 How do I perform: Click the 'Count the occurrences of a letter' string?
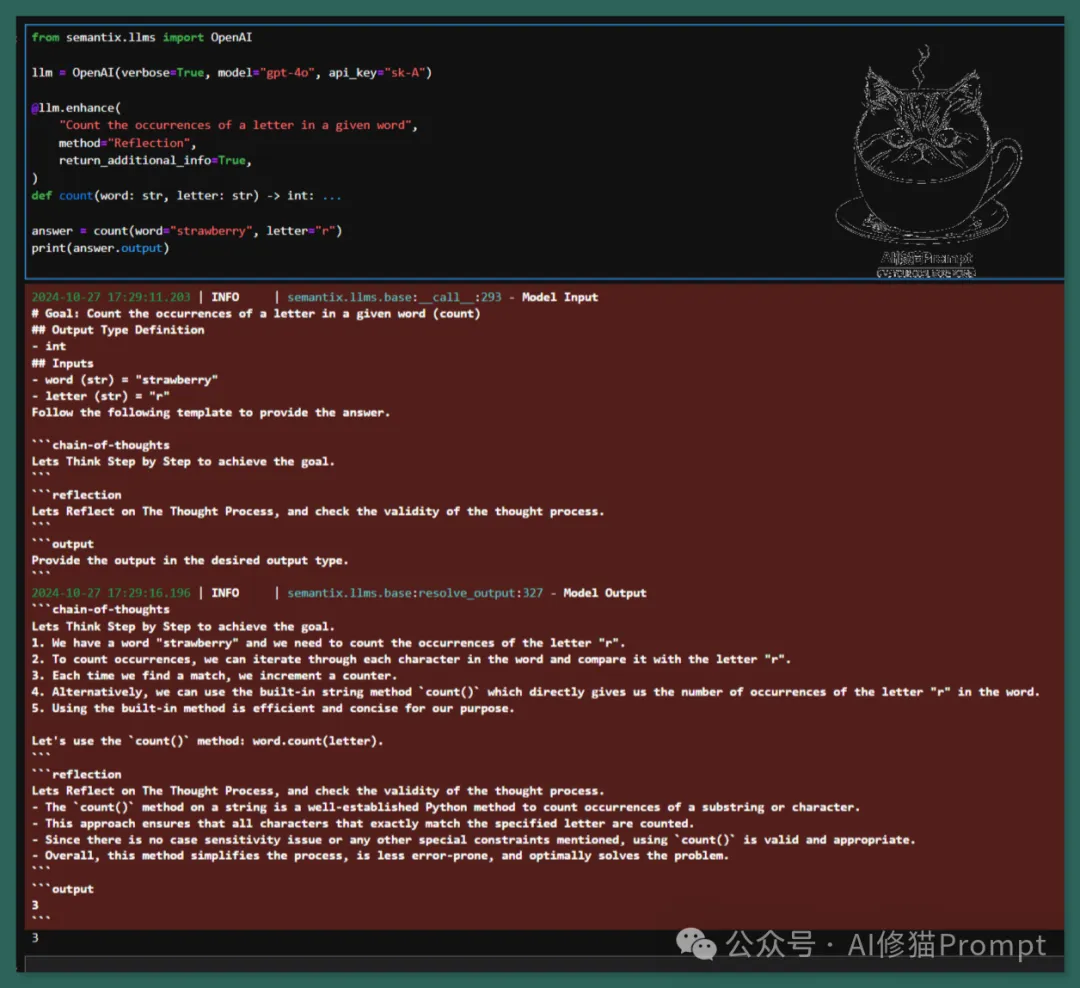point(235,125)
